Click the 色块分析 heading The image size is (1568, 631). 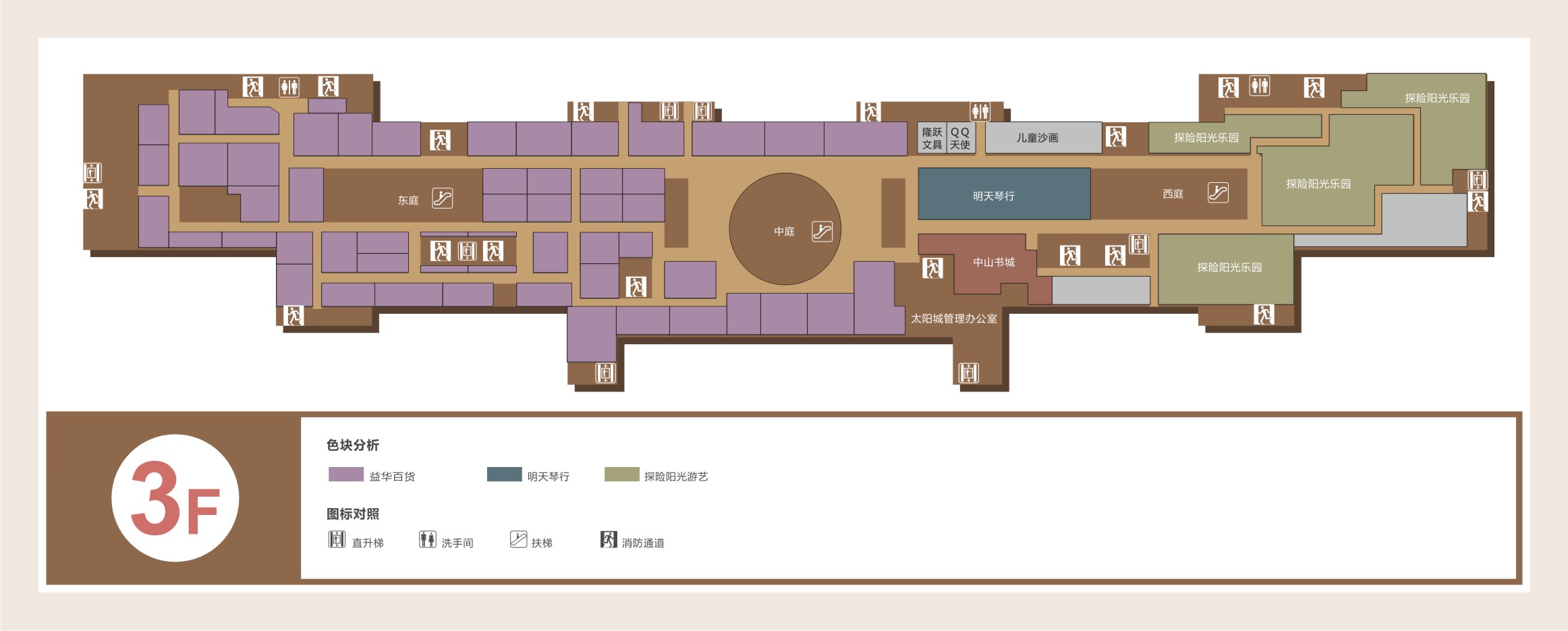tap(353, 445)
